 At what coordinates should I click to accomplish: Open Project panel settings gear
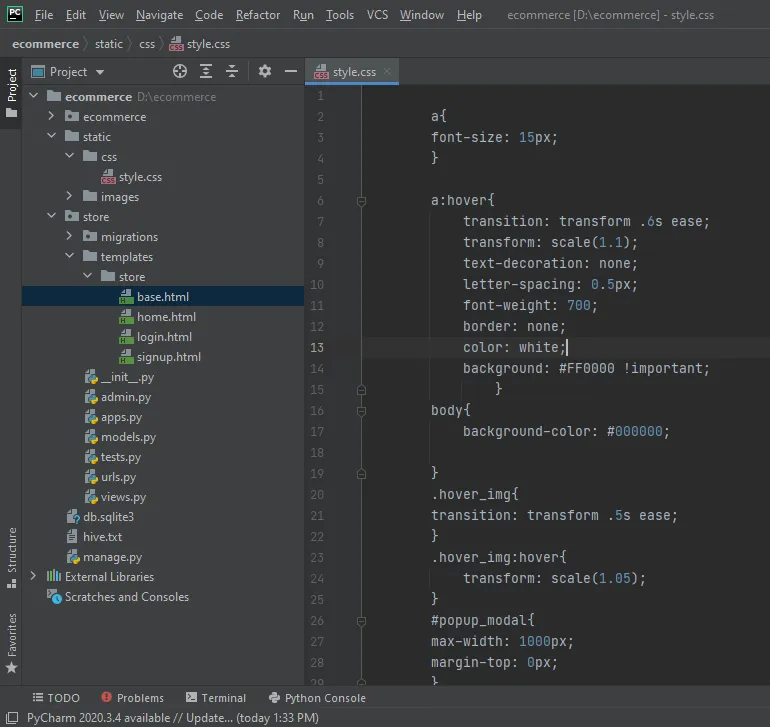point(265,72)
